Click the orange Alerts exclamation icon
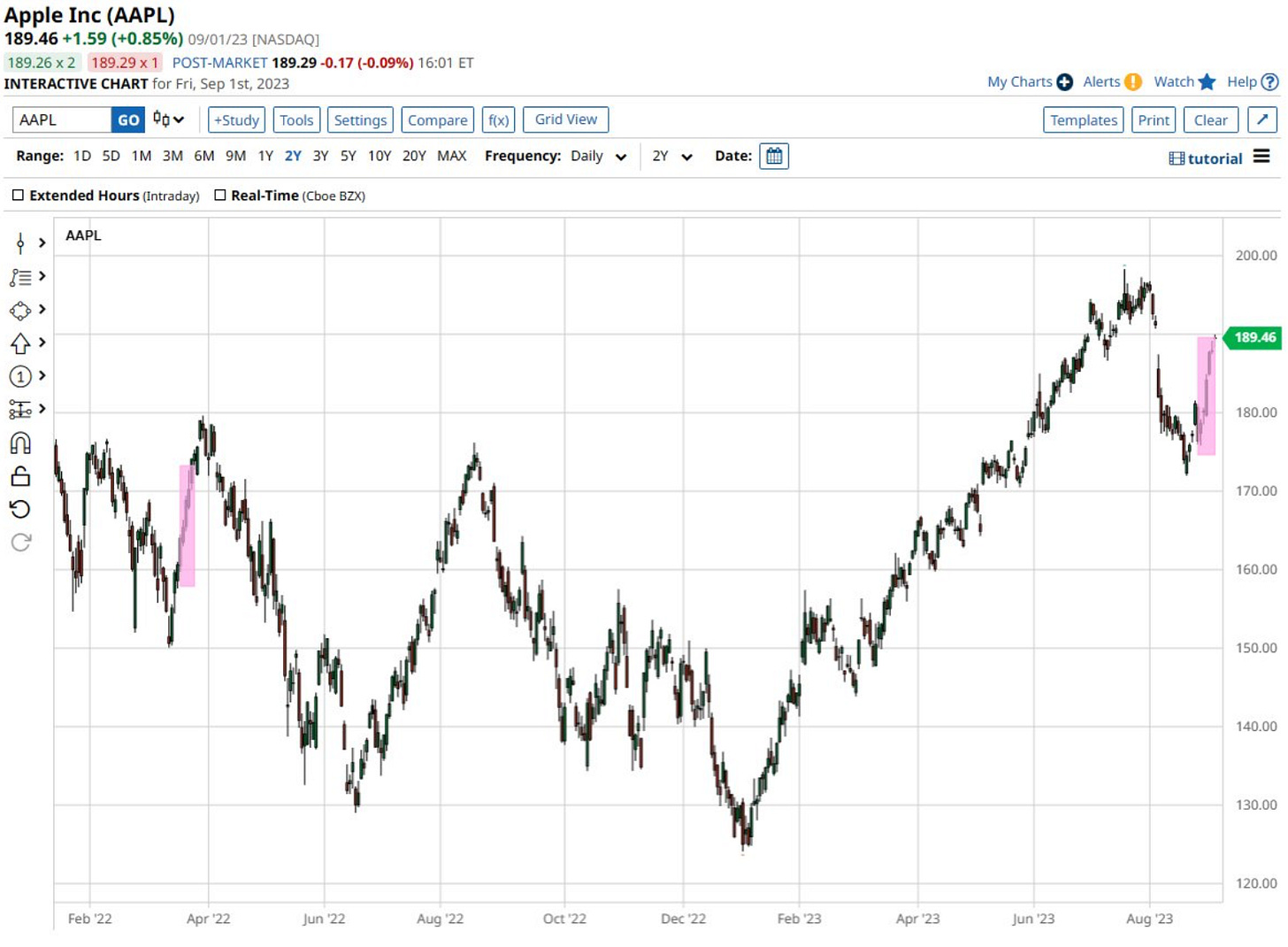 1133,82
